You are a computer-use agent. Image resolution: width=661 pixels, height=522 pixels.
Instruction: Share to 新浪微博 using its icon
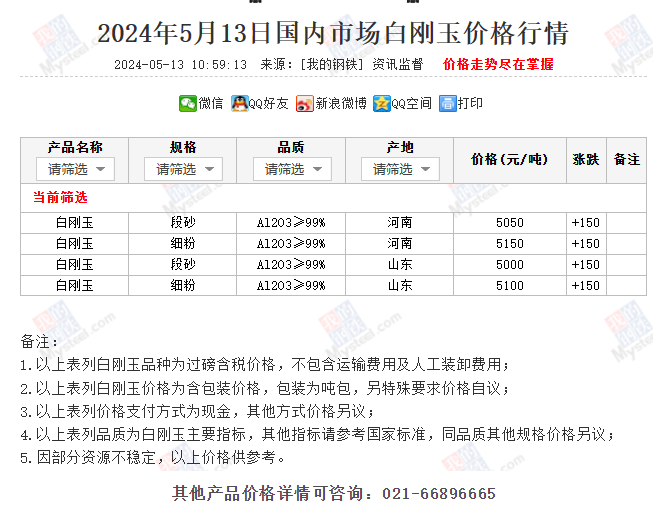[304, 103]
